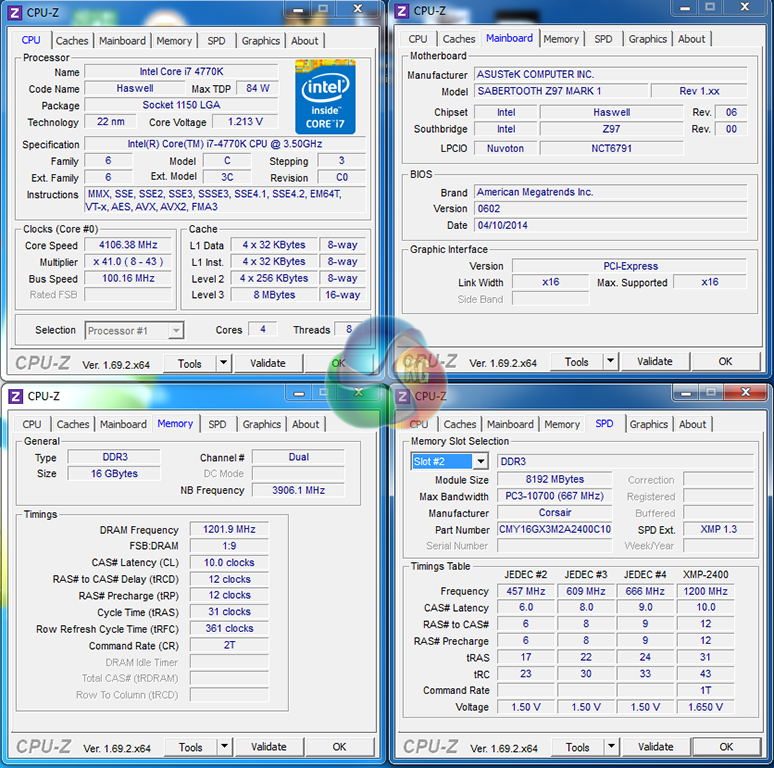Viewport: 774px width, 768px height.
Task: Click the NB Frequency 3906.1 MHz value
Action: coord(299,490)
